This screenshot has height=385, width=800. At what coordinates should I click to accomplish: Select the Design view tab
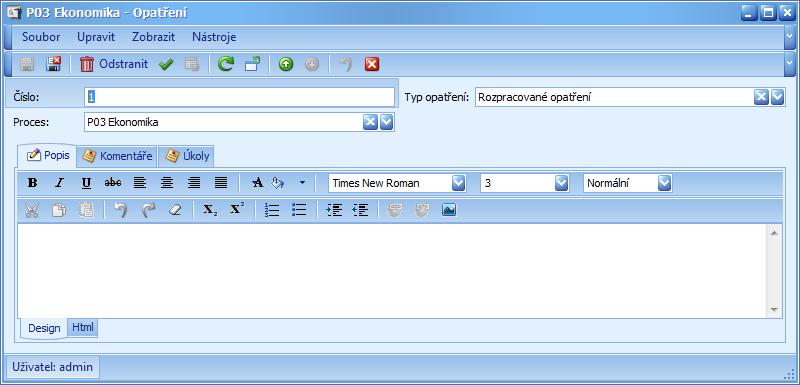tap(44, 328)
